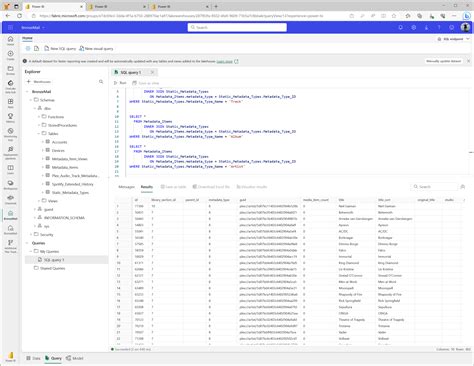Open the help question mark in the header
The image size is (474, 366).
[x=439, y=27]
